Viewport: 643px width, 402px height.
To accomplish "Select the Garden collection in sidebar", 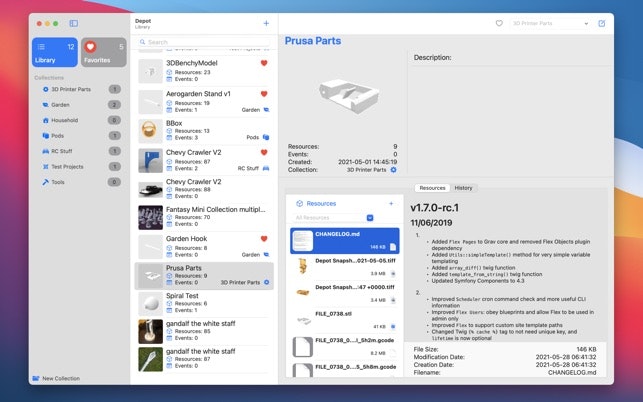I will pyautogui.click(x=81, y=105).
